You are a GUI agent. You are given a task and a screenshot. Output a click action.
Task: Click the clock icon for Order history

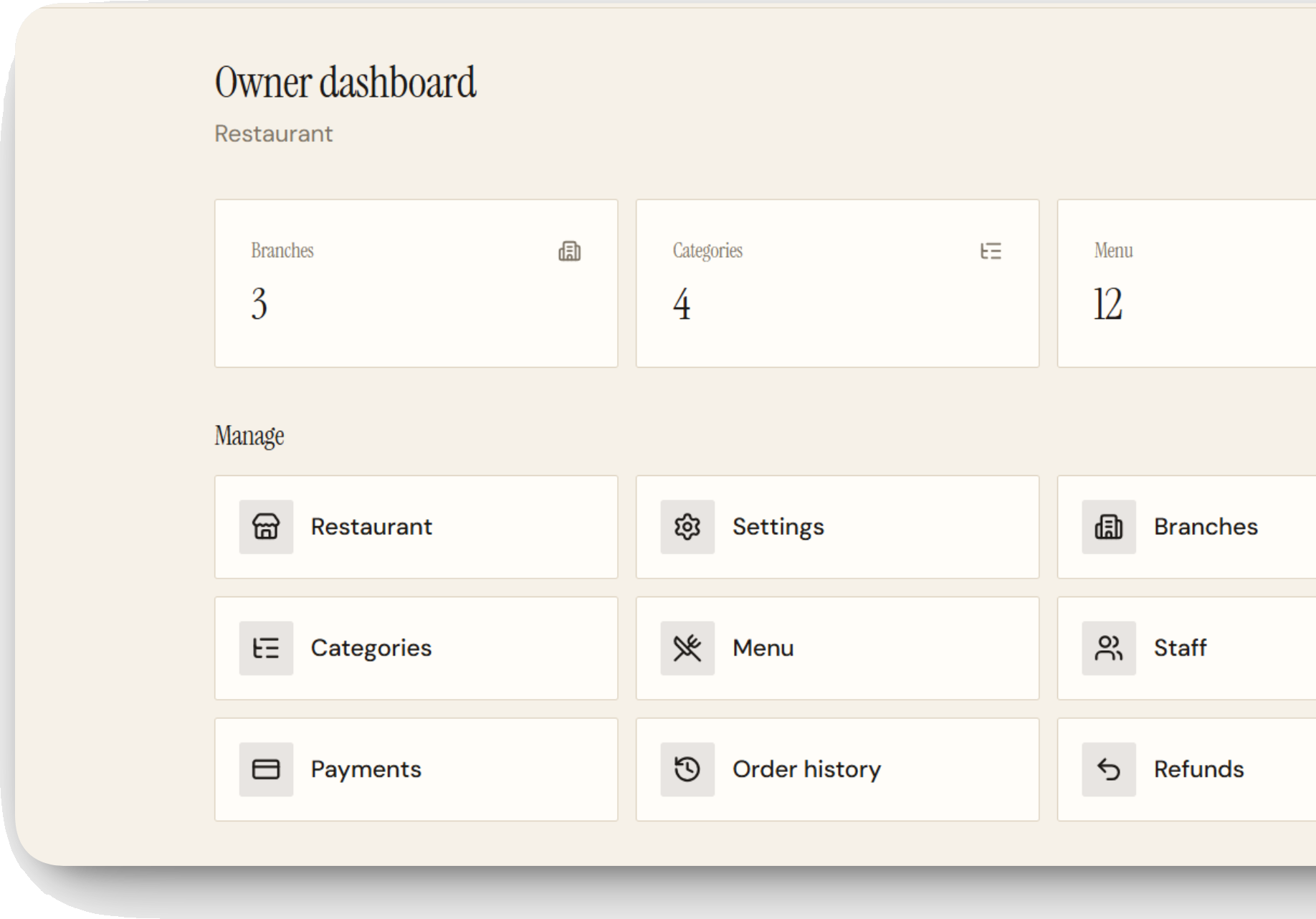pos(687,769)
